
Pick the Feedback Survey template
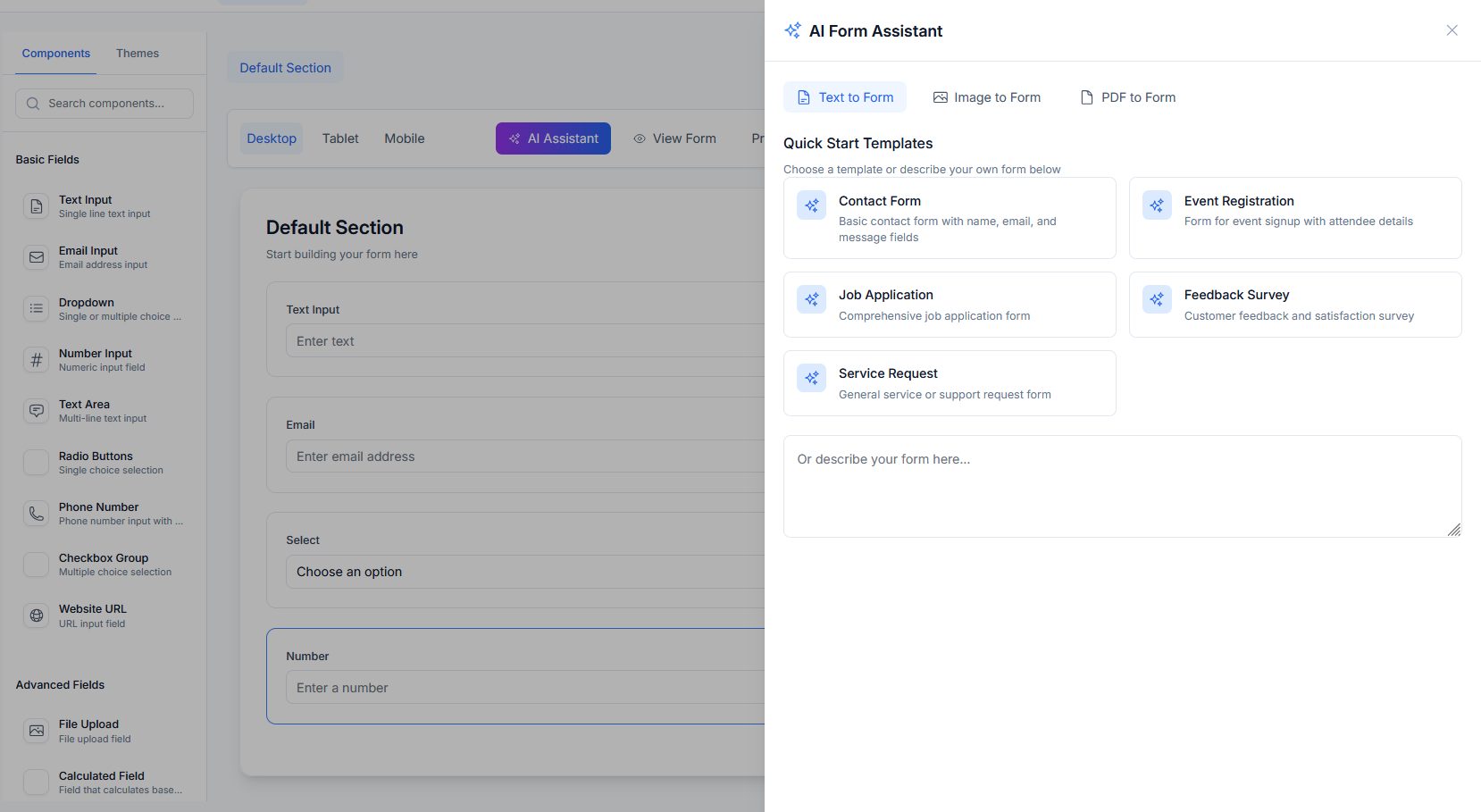[x=1294, y=305]
